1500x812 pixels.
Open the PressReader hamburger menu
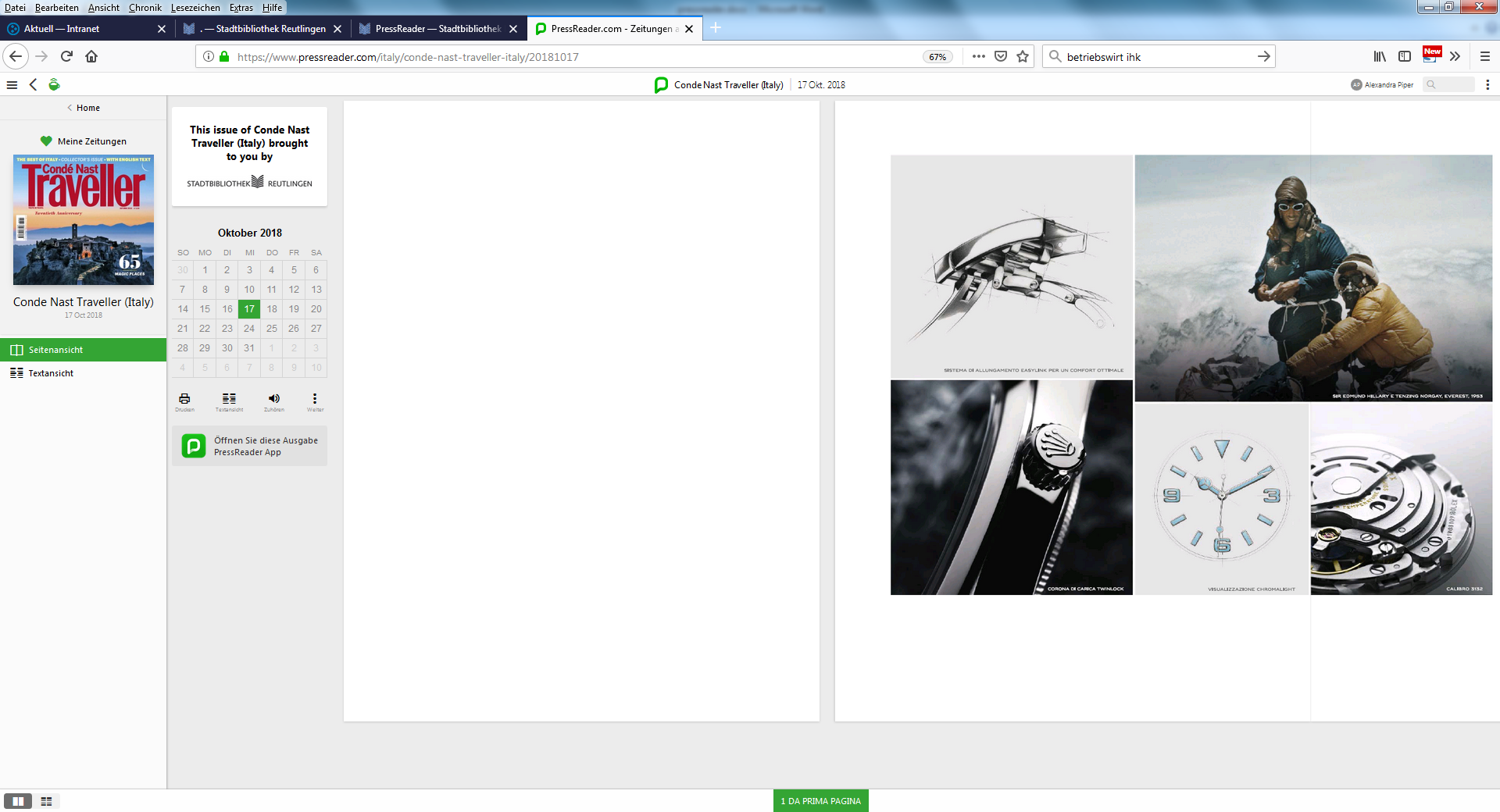[x=12, y=85]
